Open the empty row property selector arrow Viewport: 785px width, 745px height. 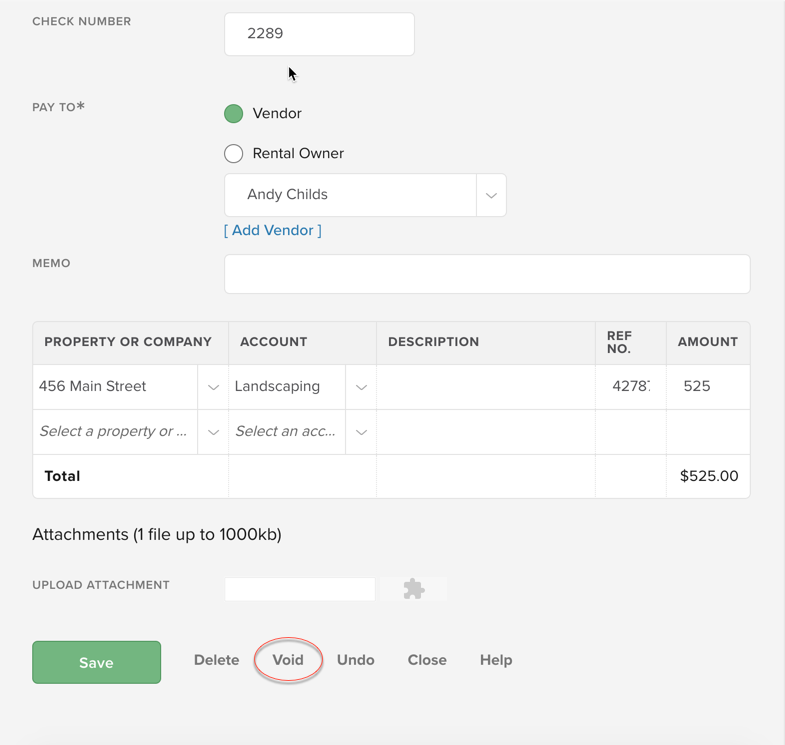pyautogui.click(x=213, y=432)
